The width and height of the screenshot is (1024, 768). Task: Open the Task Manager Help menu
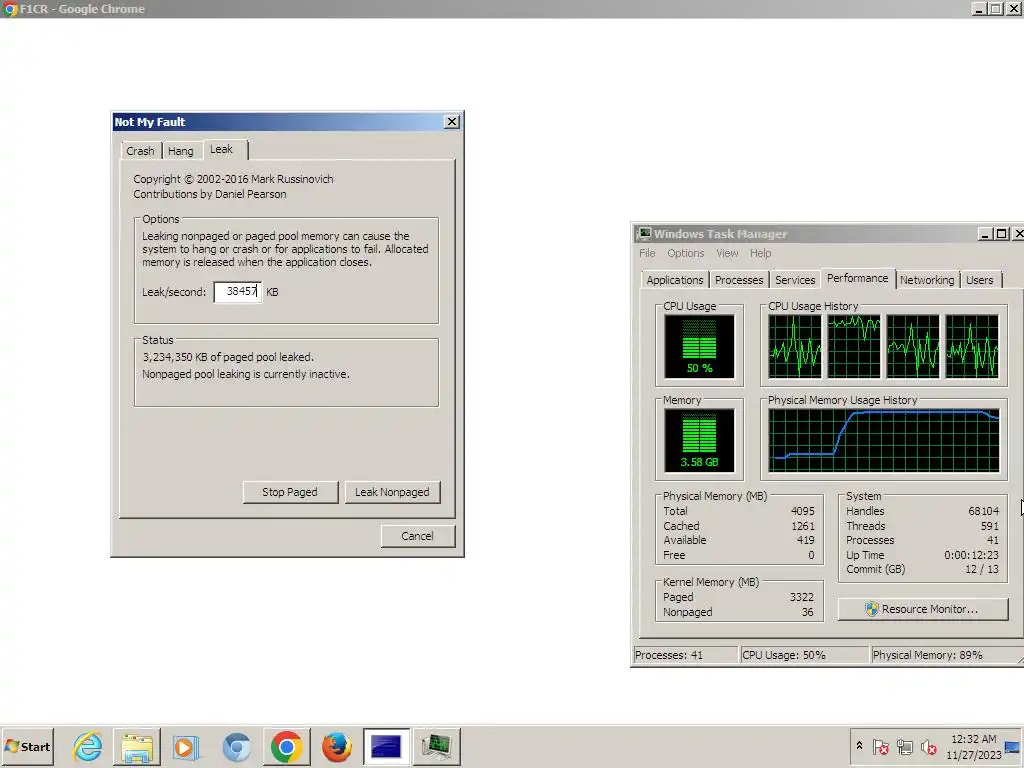pos(760,253)
